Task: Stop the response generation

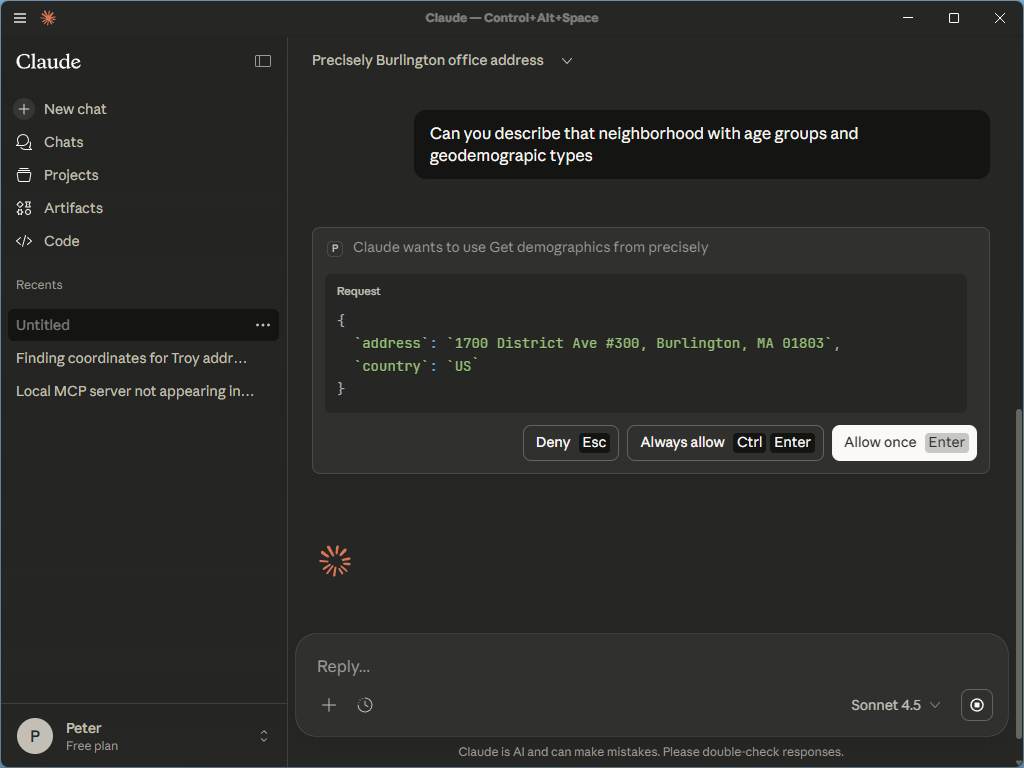Action: [977, 705]
